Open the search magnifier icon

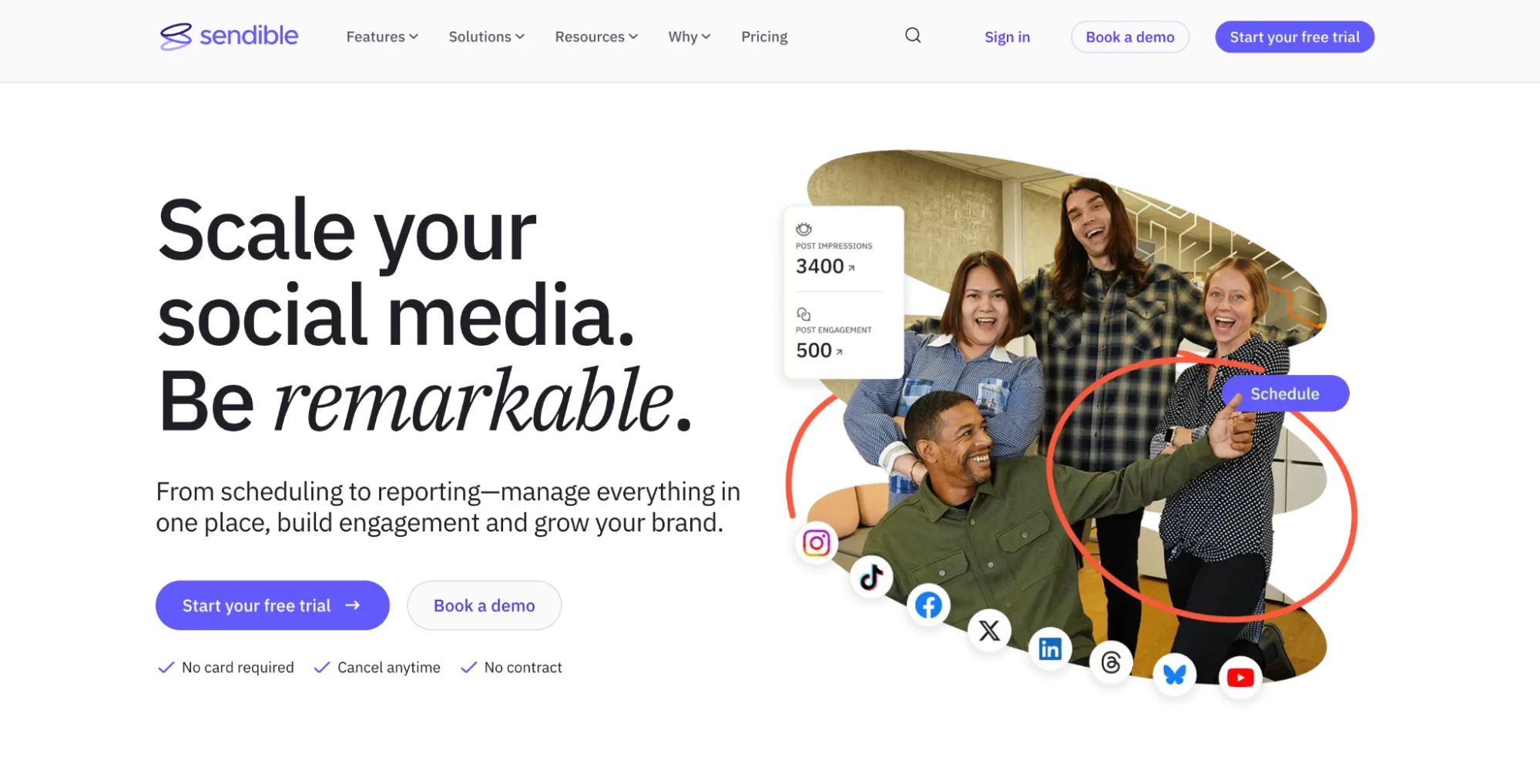pyautogui.click(x=913, y=35)
